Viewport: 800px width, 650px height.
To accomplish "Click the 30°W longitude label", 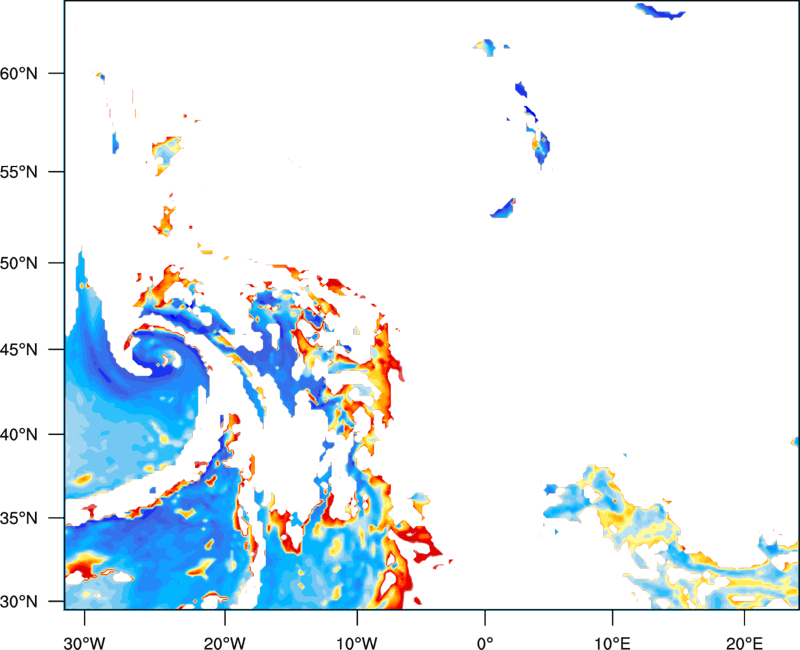I will tap(84, 643).
